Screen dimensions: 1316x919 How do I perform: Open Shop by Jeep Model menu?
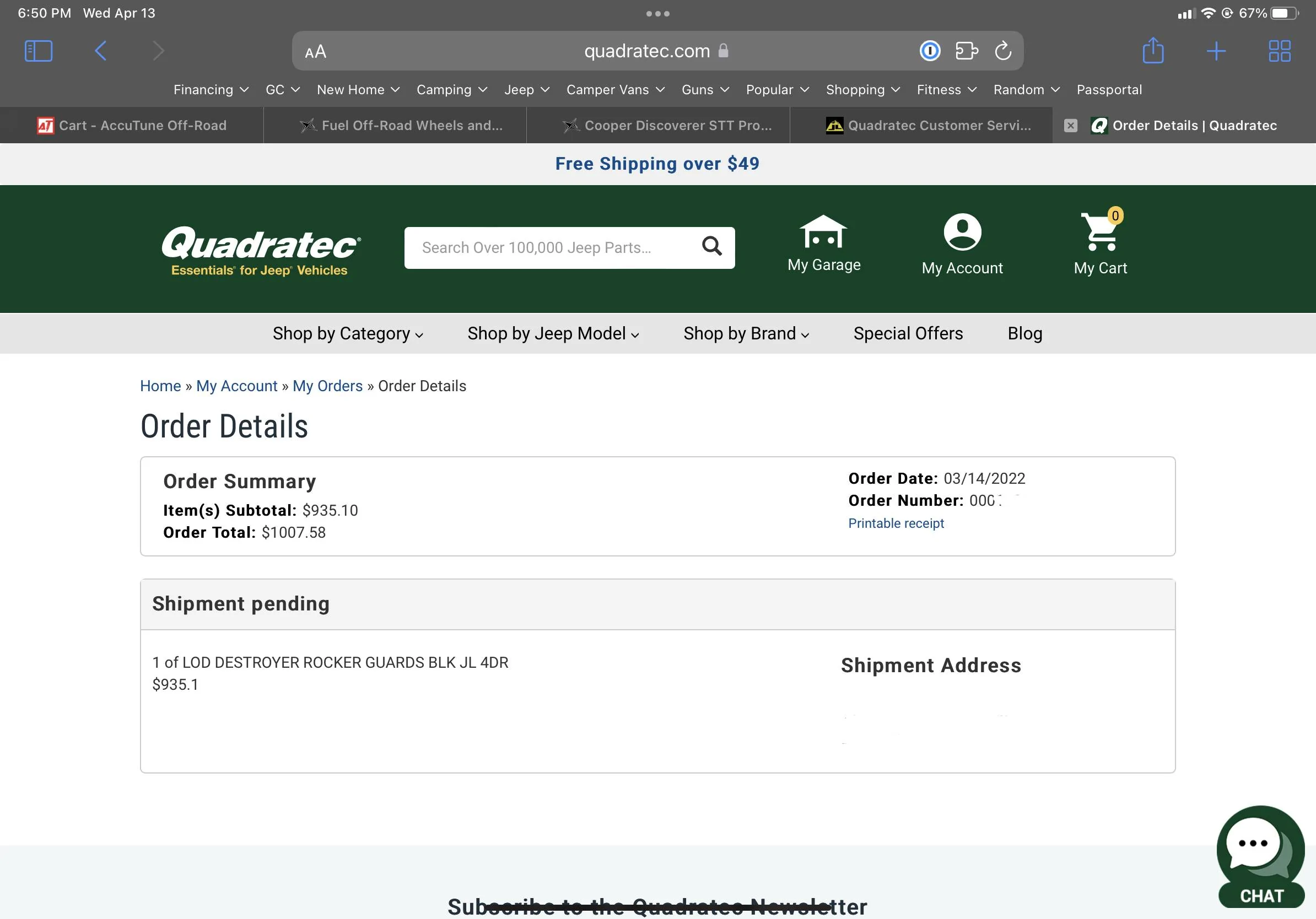553,333
